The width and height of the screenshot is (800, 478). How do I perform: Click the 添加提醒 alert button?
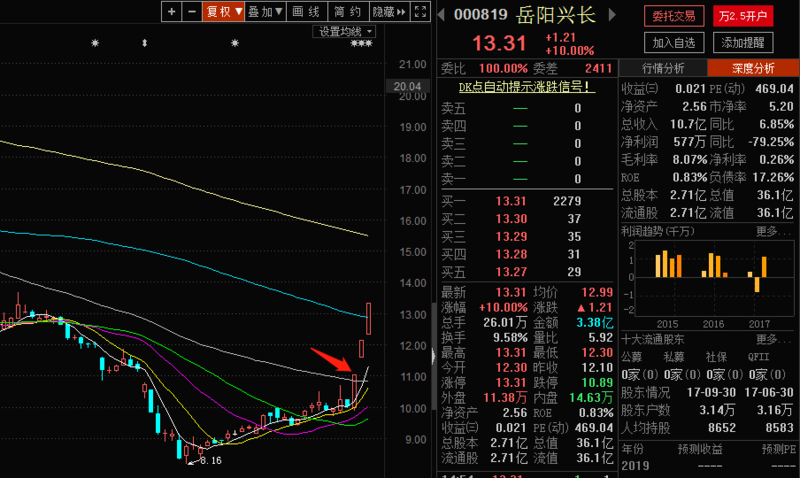pos(743,43)
